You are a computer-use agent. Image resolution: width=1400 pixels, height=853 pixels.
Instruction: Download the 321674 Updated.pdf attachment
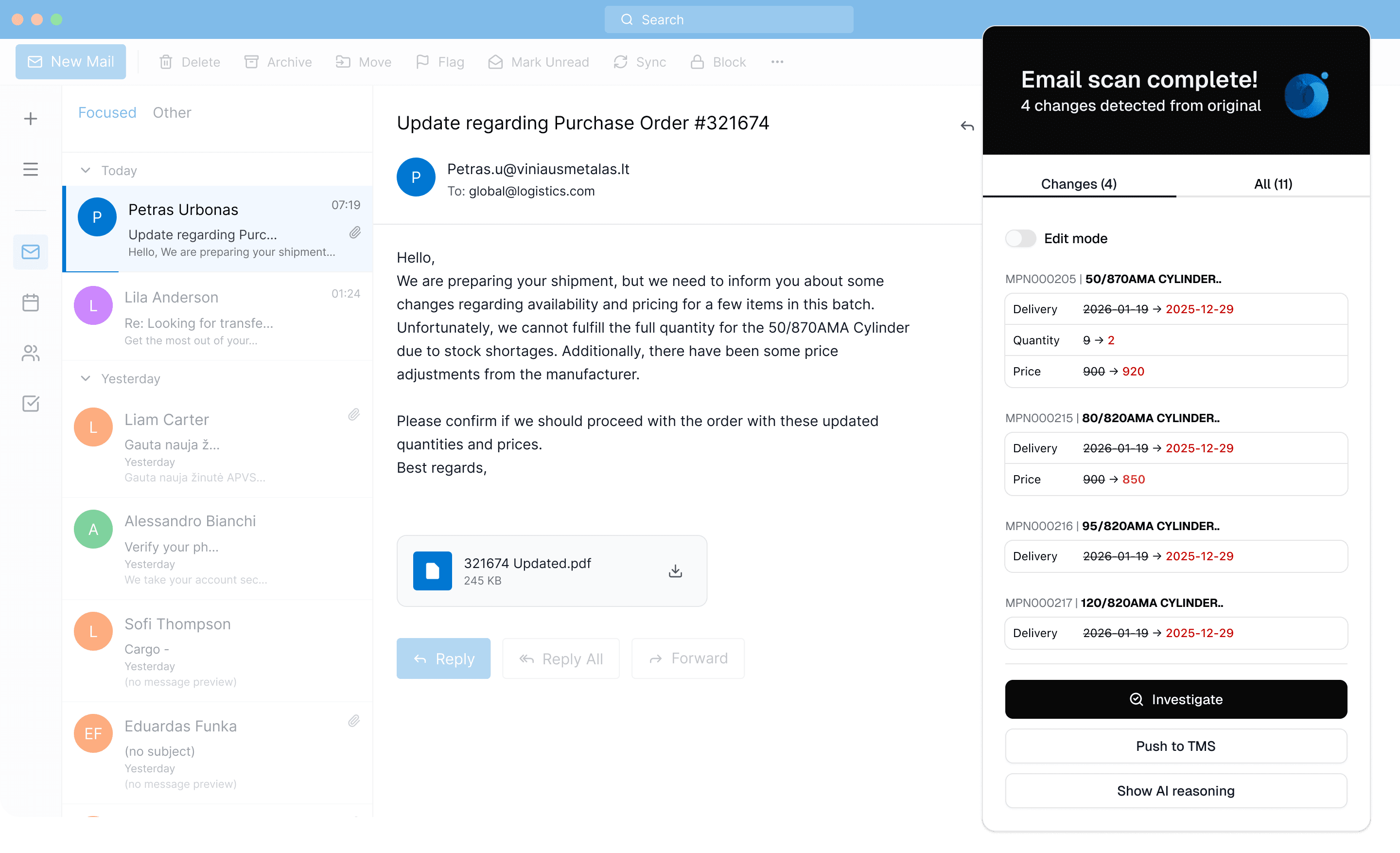click(x=675, y=570)
